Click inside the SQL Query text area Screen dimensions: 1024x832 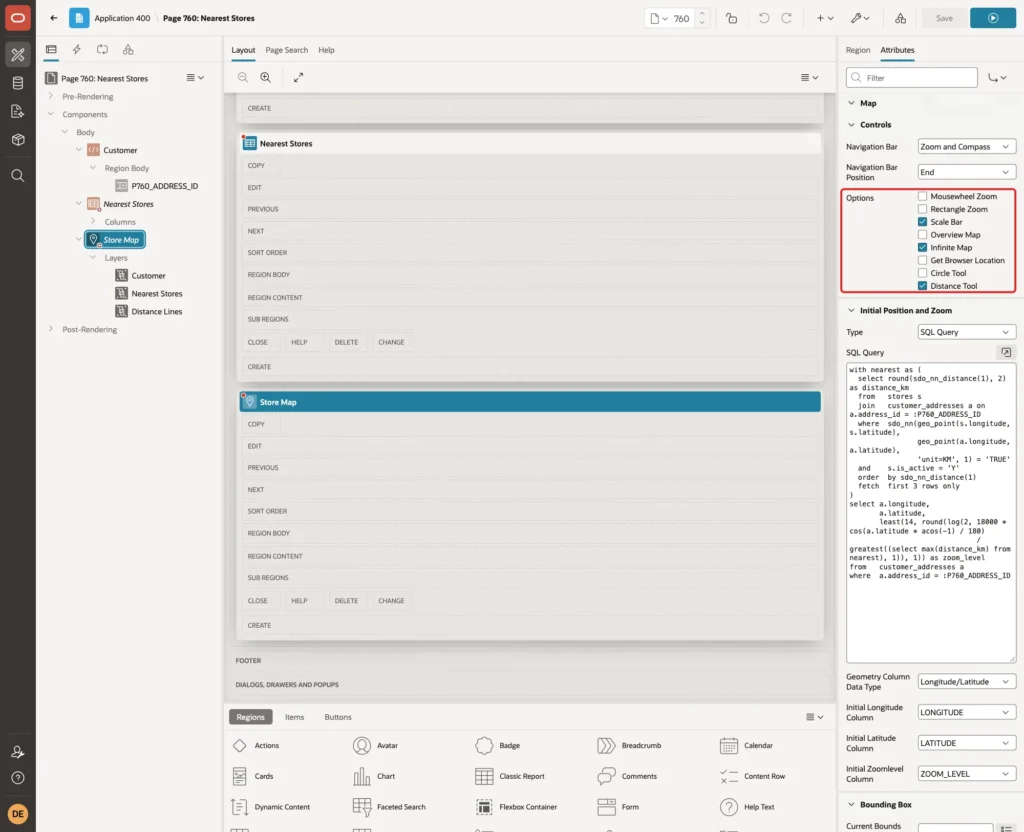pos(931,512)
